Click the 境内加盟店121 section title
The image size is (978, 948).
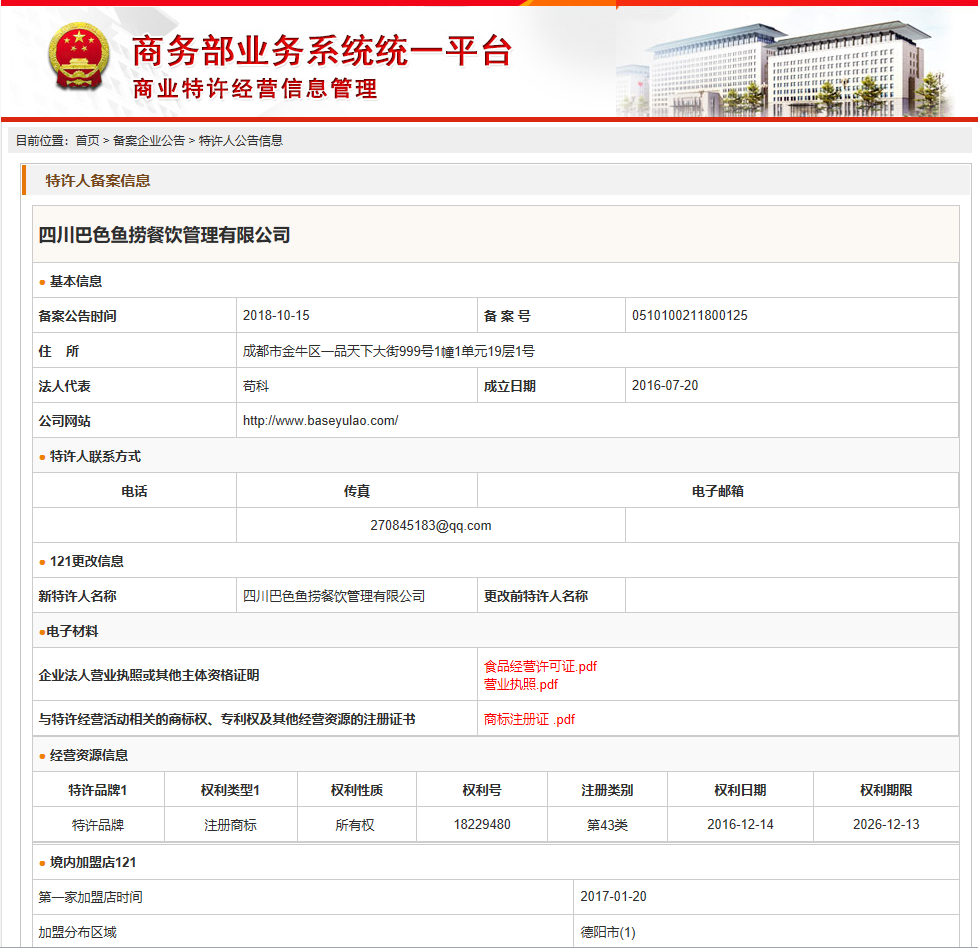(93, 863)
